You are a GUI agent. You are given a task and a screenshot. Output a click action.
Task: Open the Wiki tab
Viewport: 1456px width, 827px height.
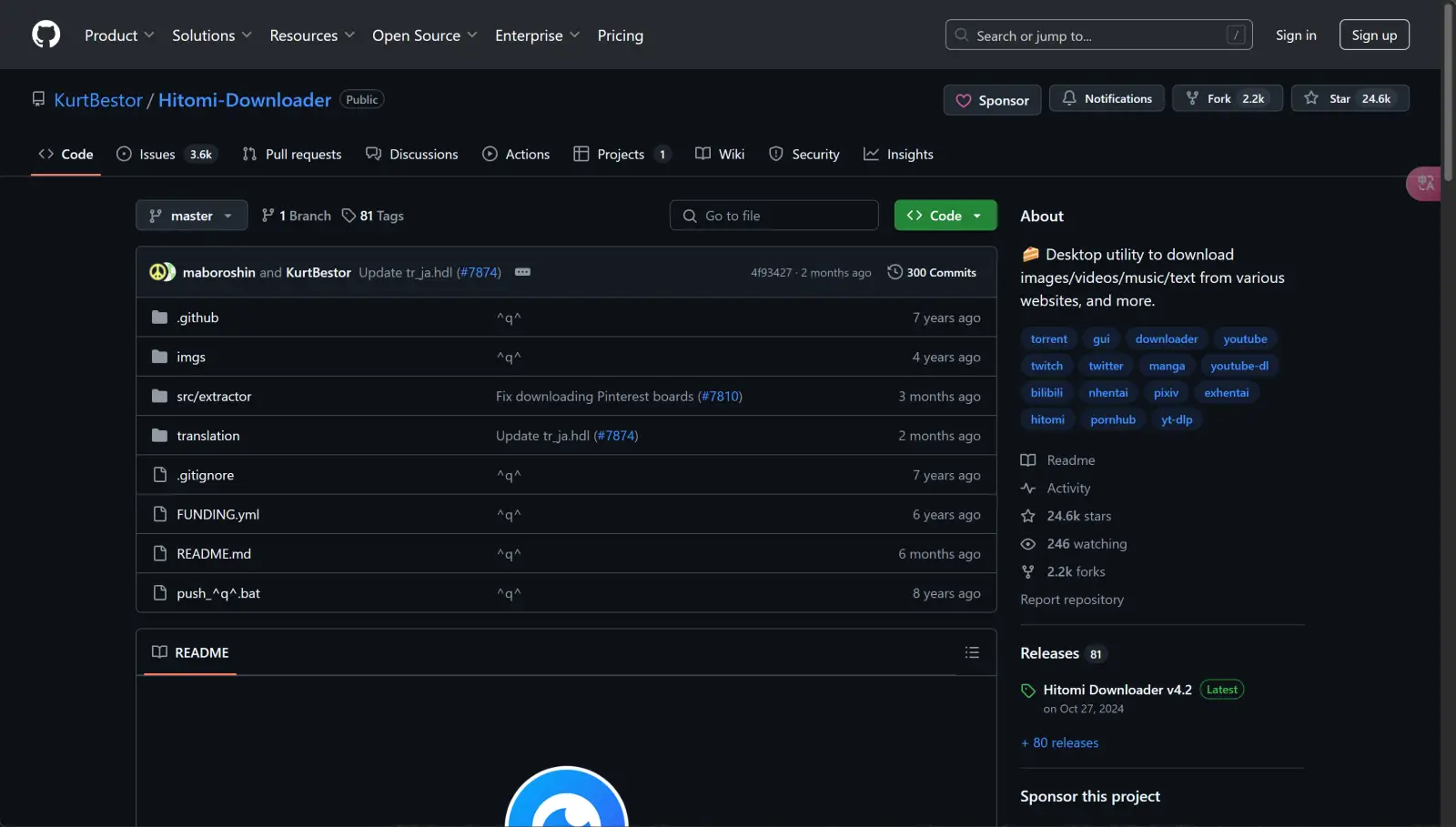coord(720,155)
